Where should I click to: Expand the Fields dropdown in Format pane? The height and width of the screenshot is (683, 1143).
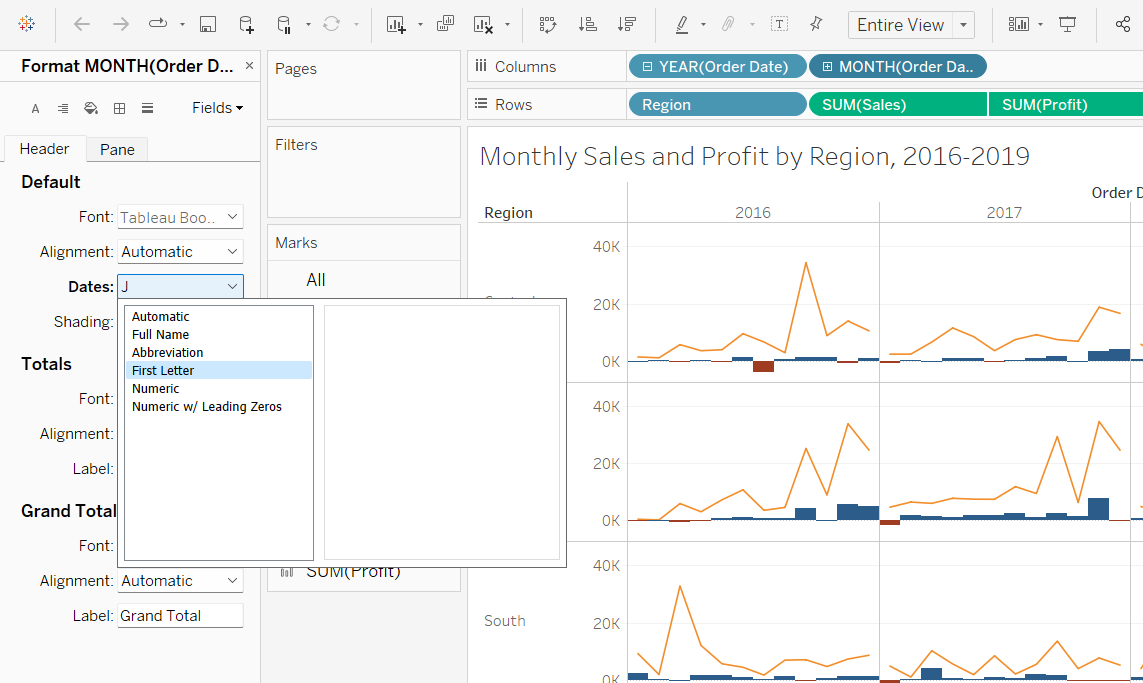click(217, 108)
